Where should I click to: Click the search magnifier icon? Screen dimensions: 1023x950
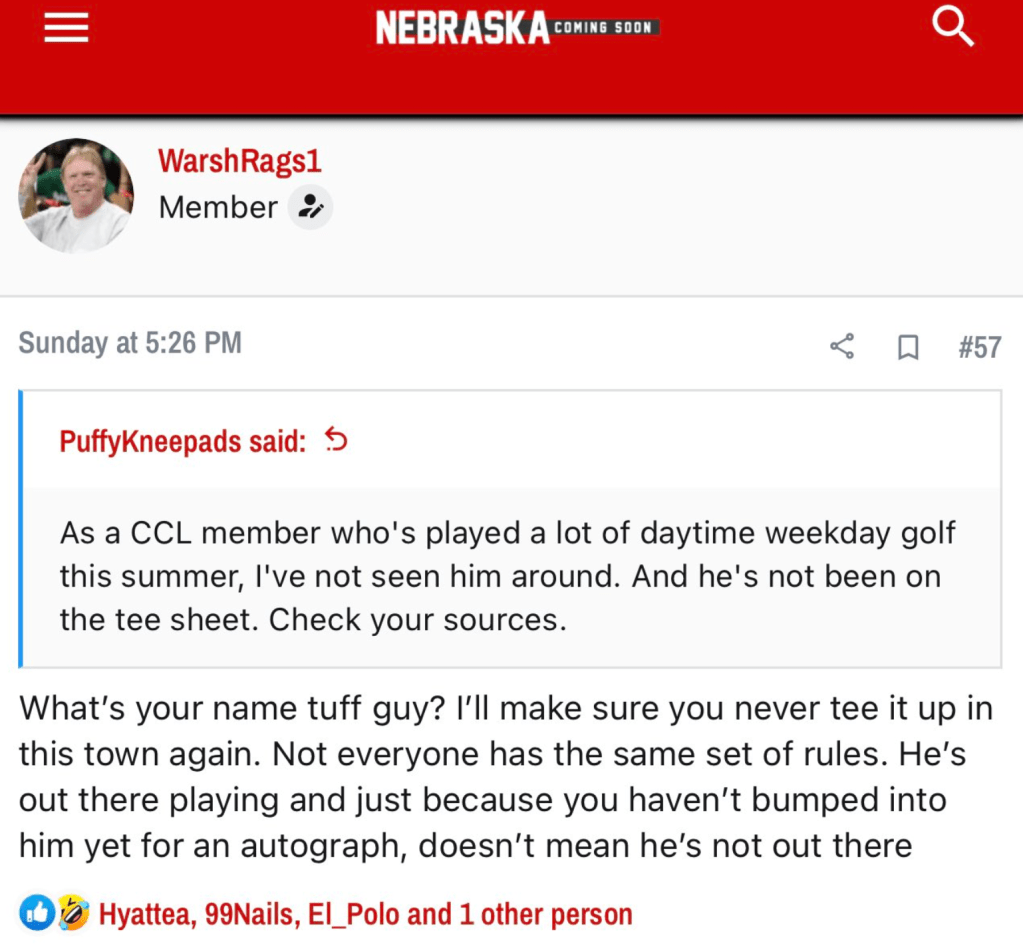951,27
